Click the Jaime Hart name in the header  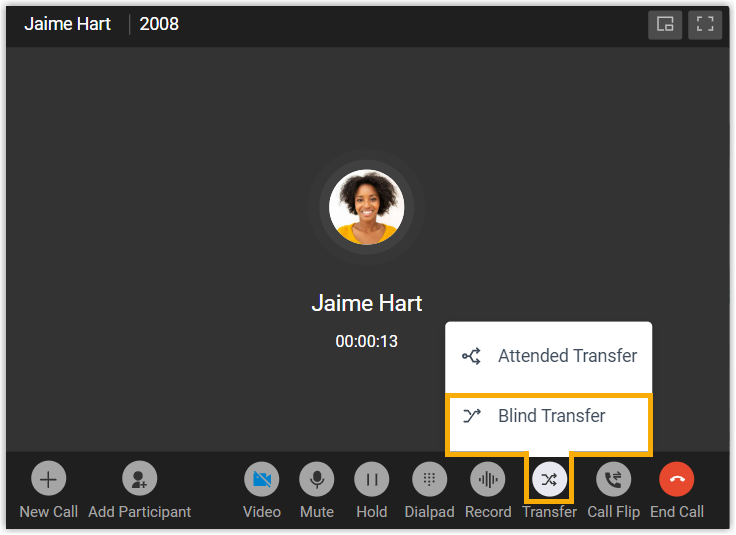pyautogui.click(x=68, y=24)
